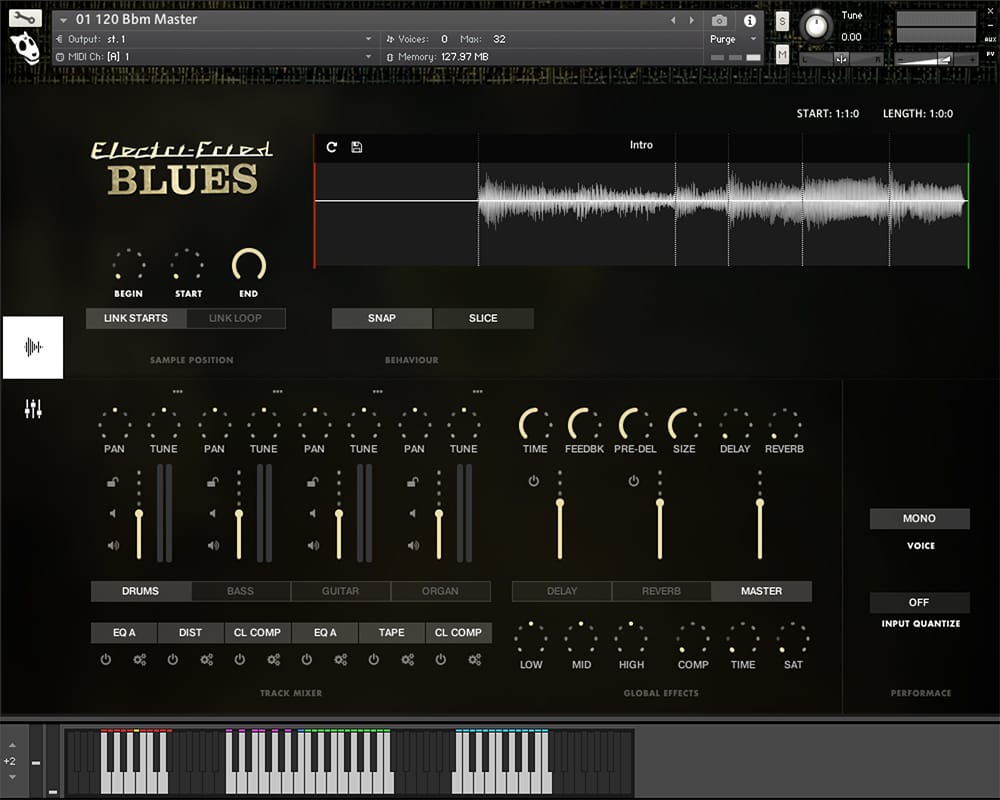Image resolution: width=1000 pixels, height=800 pixels.
Task: Toggle the LINK STARTS button
Action: click(136, 318)
